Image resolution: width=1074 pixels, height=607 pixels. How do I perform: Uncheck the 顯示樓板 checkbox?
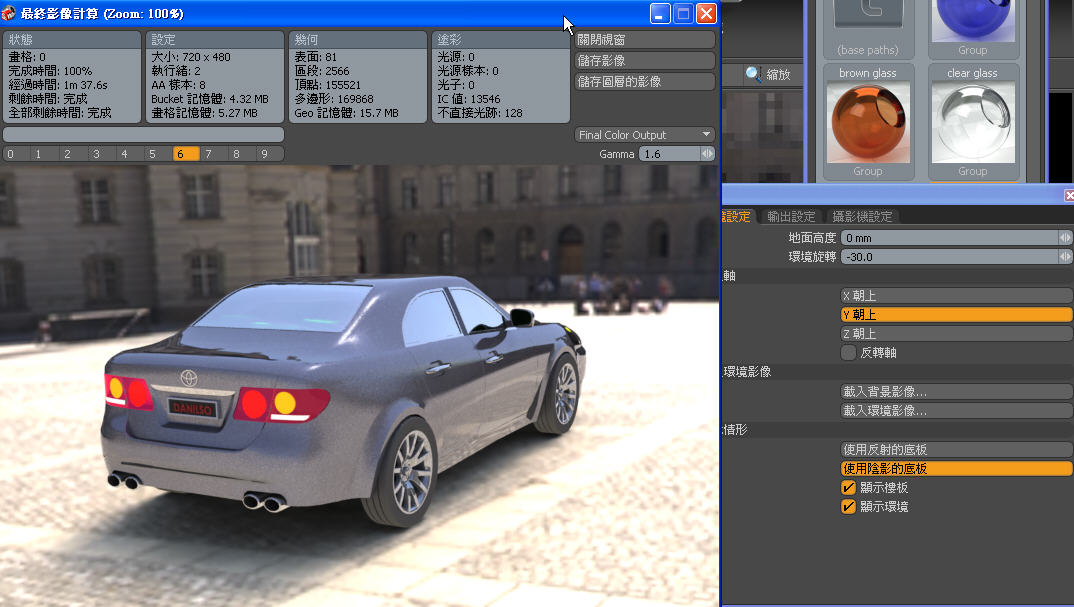[849, 487]
